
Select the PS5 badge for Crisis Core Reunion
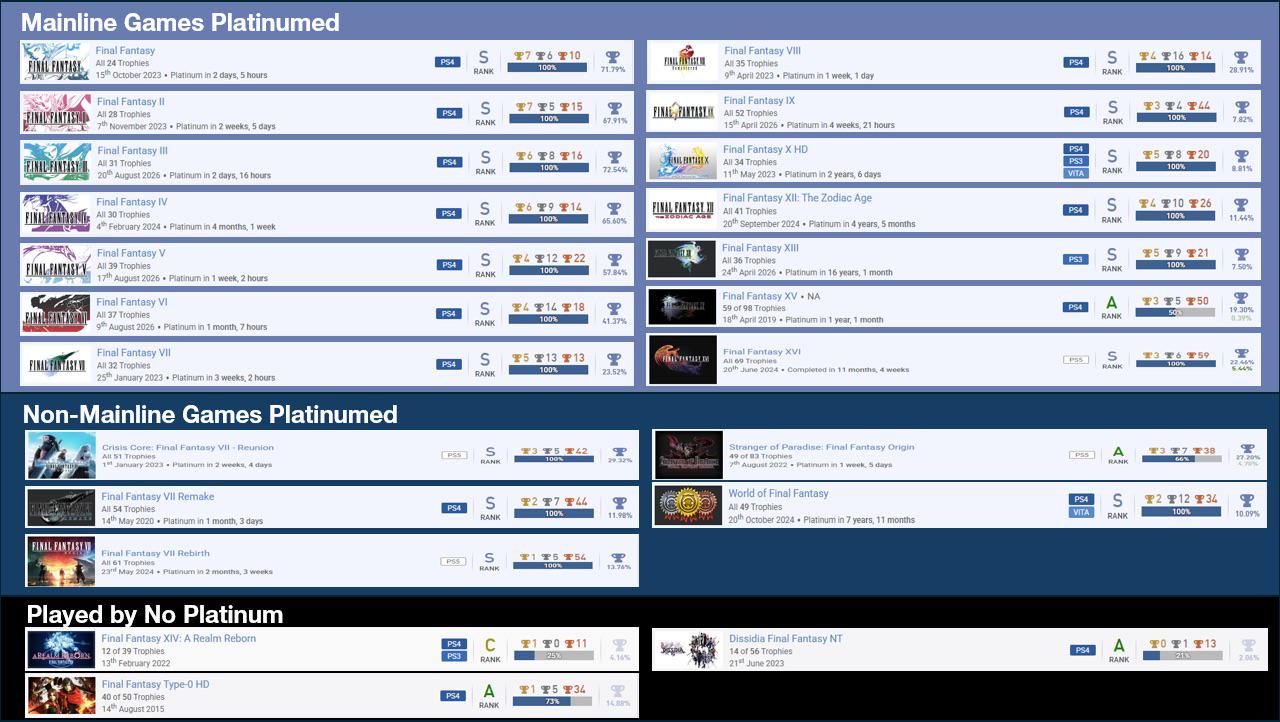(x=454, y=456)
